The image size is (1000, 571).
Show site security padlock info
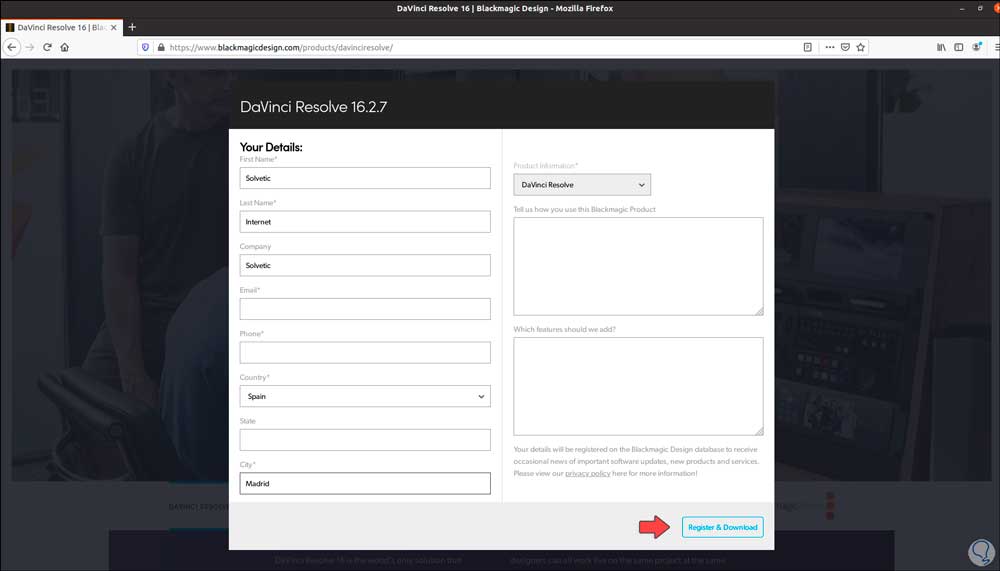tap(161, 47)
